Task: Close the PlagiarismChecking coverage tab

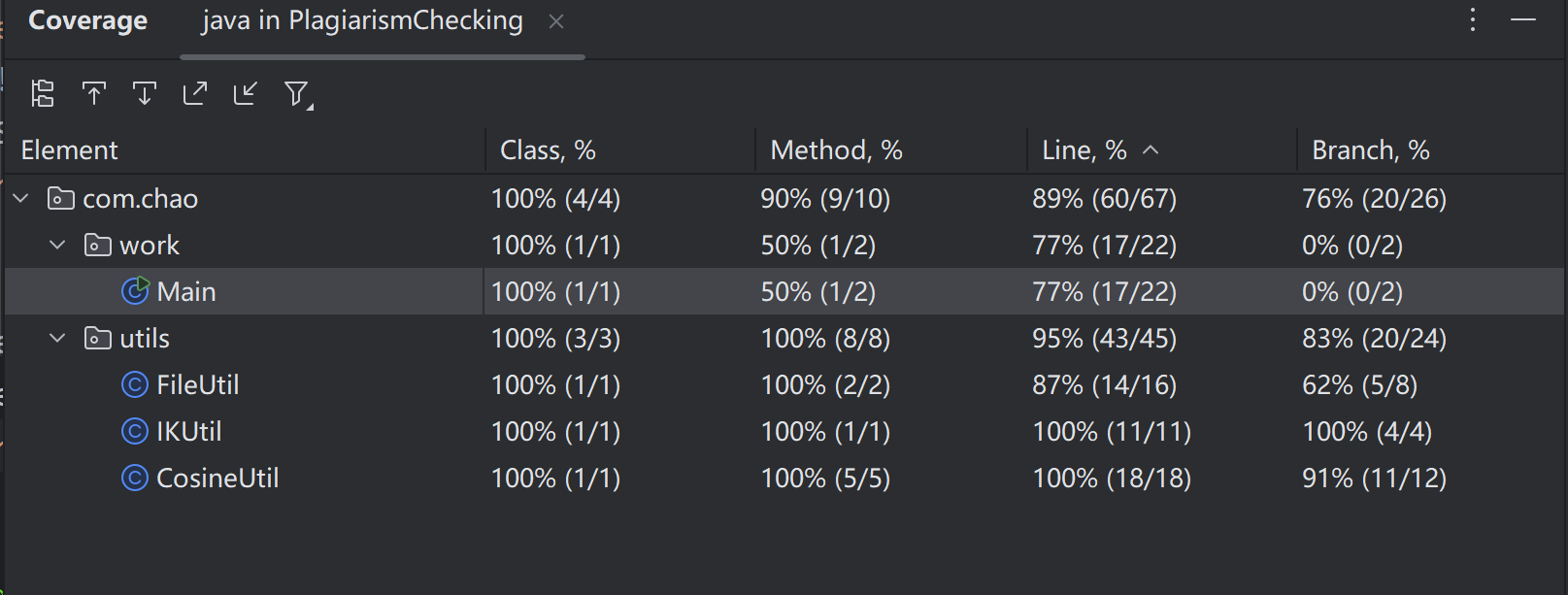Action: 556,21
